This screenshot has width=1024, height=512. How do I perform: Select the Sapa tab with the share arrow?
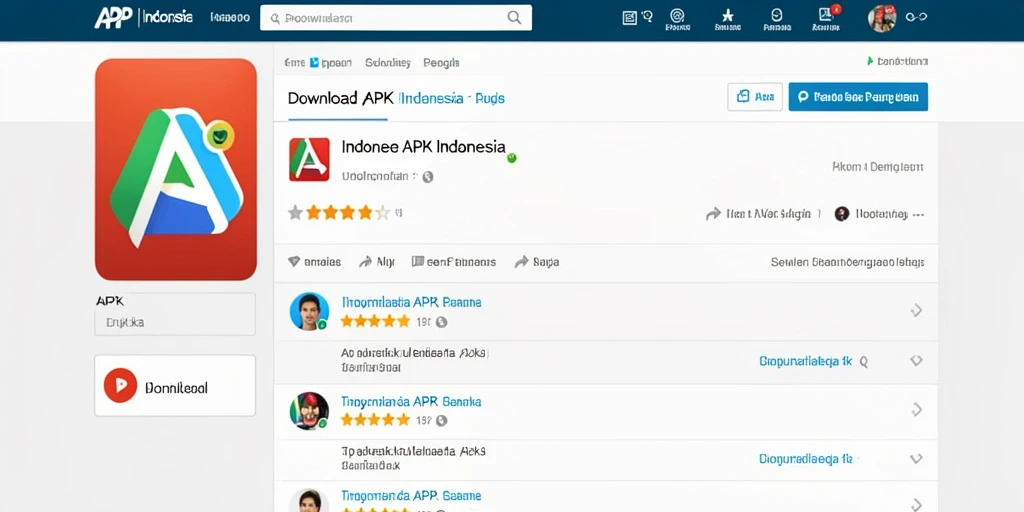tap(537, 262)
